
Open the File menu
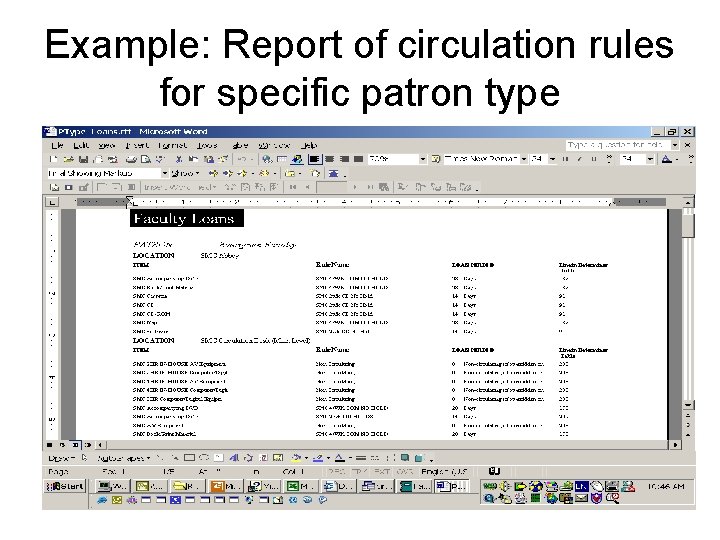click(x=57, y=145)
